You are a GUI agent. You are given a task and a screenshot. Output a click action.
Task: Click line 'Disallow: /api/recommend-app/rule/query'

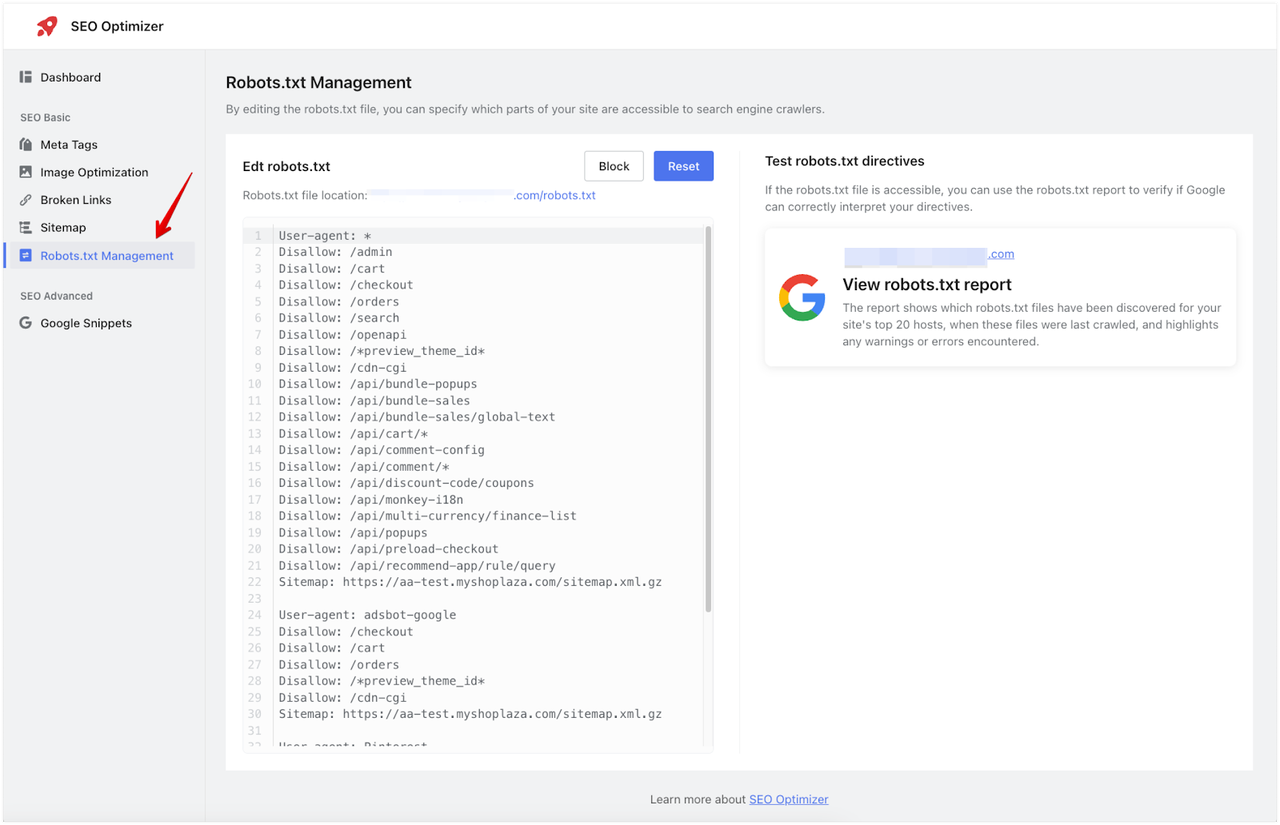pyautogui.click(x=417, y=566)
